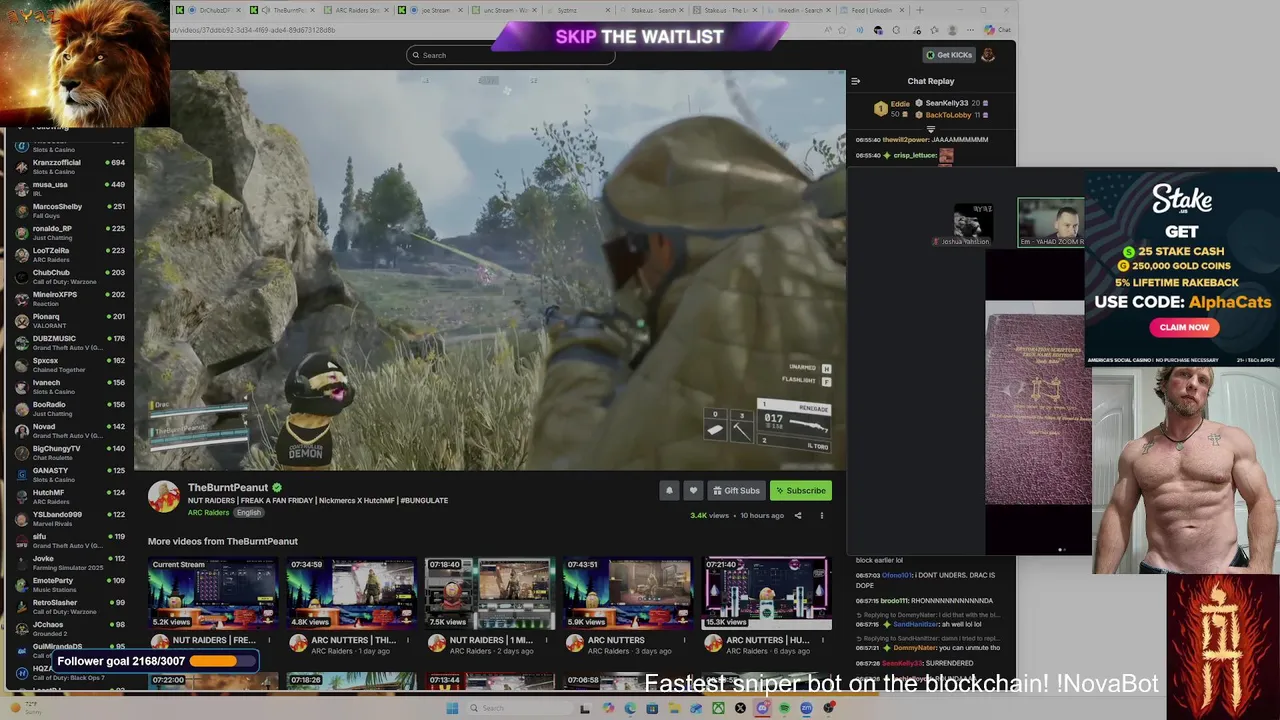Open the 07:18:40 video thumbnail
Image resolution: width=1280 pixels, height=720 pixels.
coord(490,594)
